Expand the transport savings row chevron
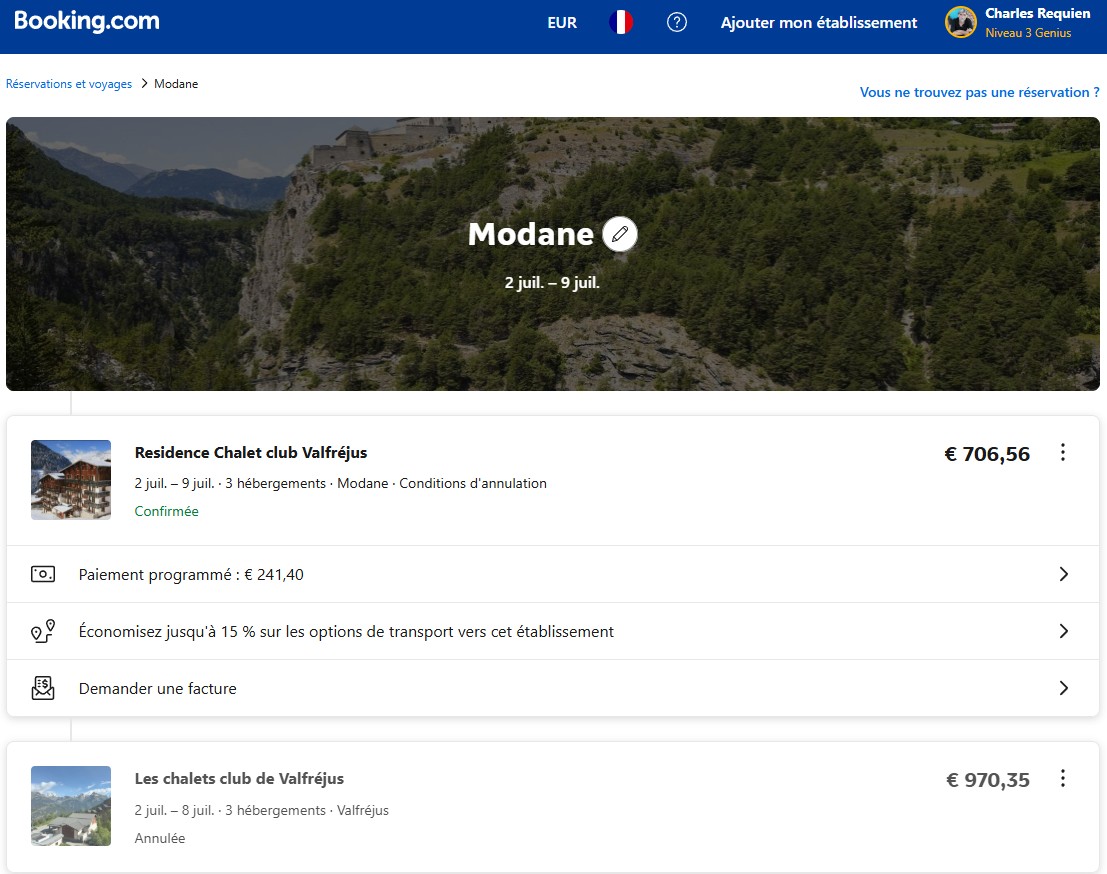1107x874 pixels. click(x=1063, y=631)
